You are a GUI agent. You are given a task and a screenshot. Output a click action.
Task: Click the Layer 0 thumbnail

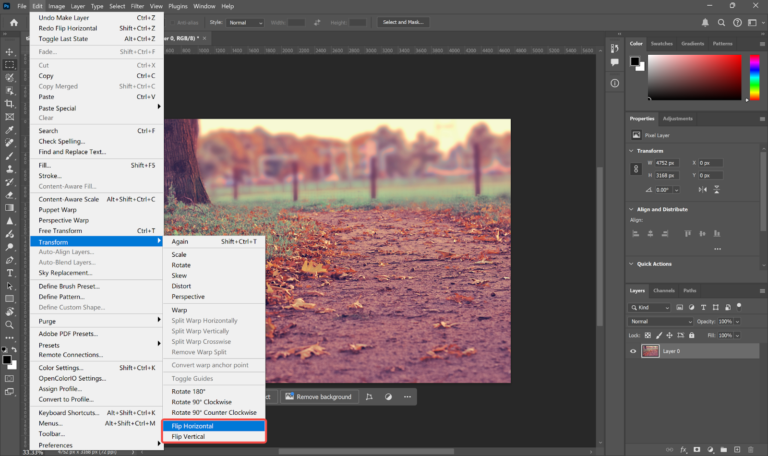(x=651, y=351)
